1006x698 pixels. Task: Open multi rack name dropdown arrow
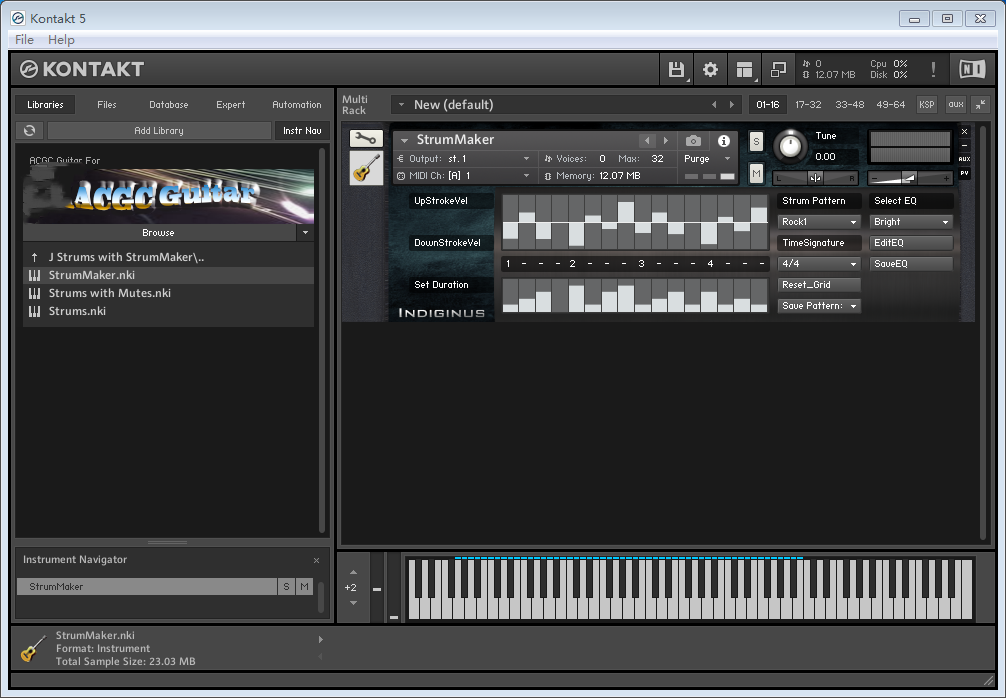click(401, 105)
